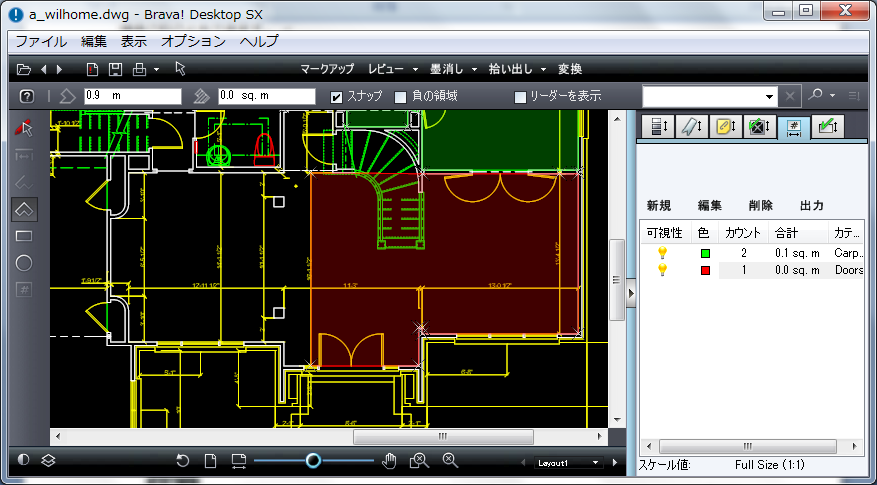Toggle visibility bulb for Carp row
The width and height of the screenshot is (877, 485).
(663, 253)
